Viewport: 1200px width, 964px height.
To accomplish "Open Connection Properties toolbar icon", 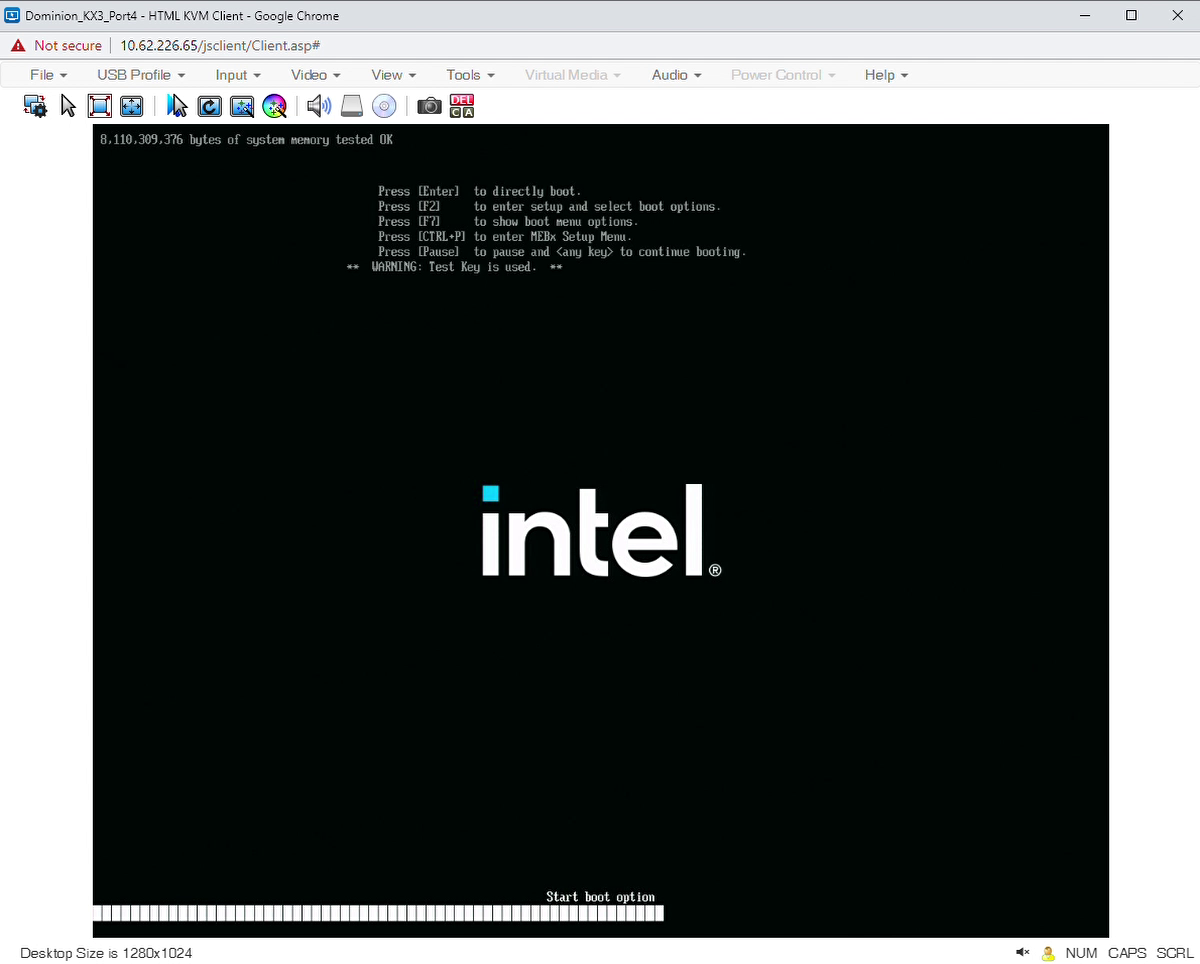I will tap(36, 106).
